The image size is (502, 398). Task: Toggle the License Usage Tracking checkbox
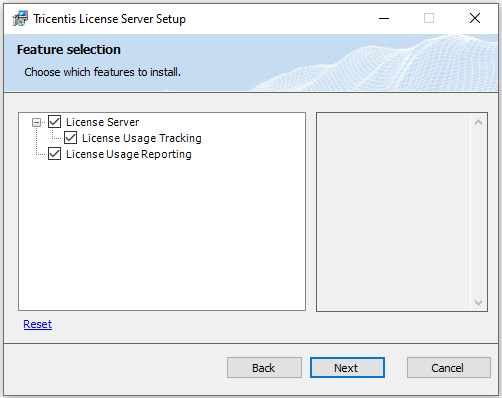pos(70,138)
